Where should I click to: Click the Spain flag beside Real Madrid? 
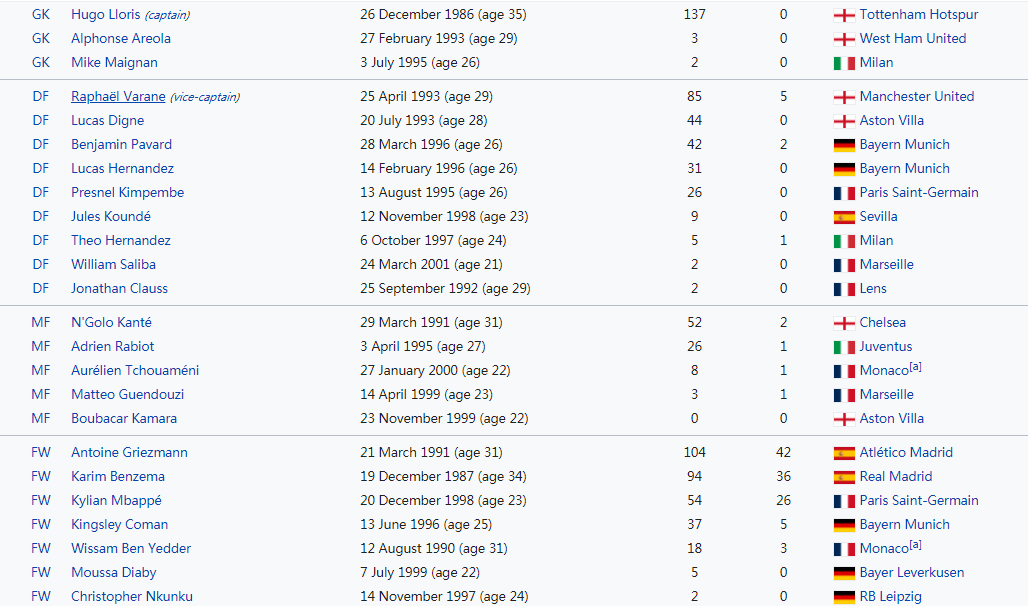(x=844, y=477)
